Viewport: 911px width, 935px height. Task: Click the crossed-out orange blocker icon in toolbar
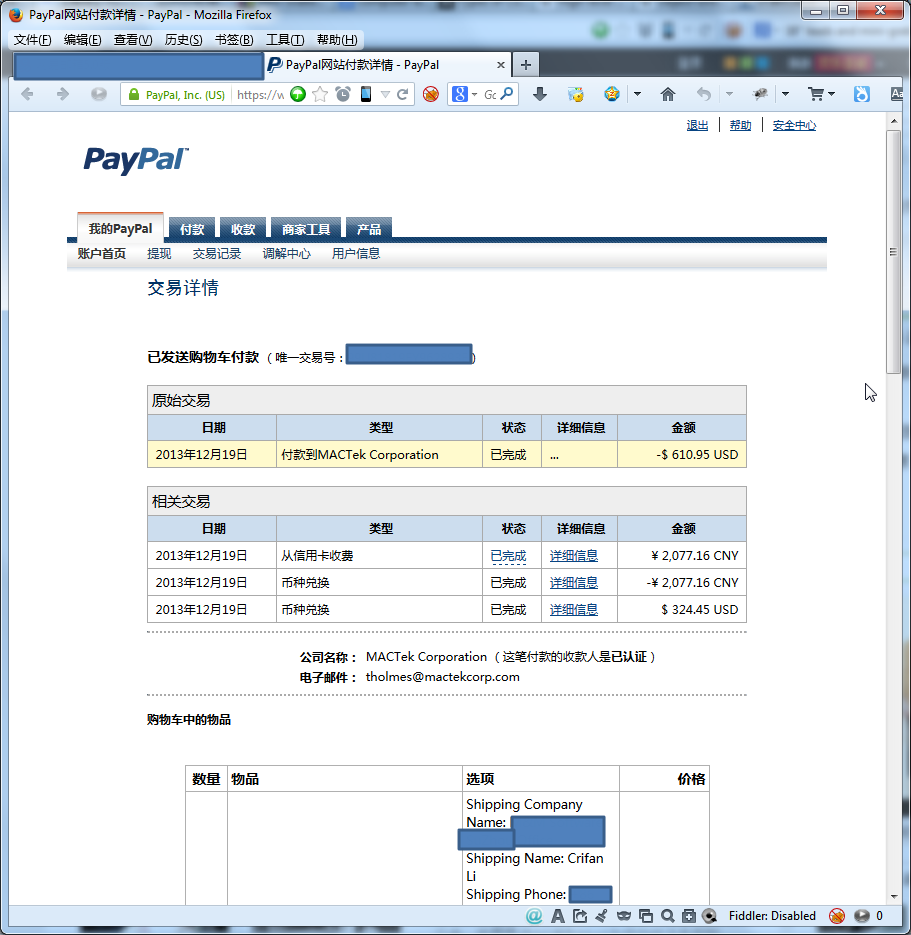430,94
